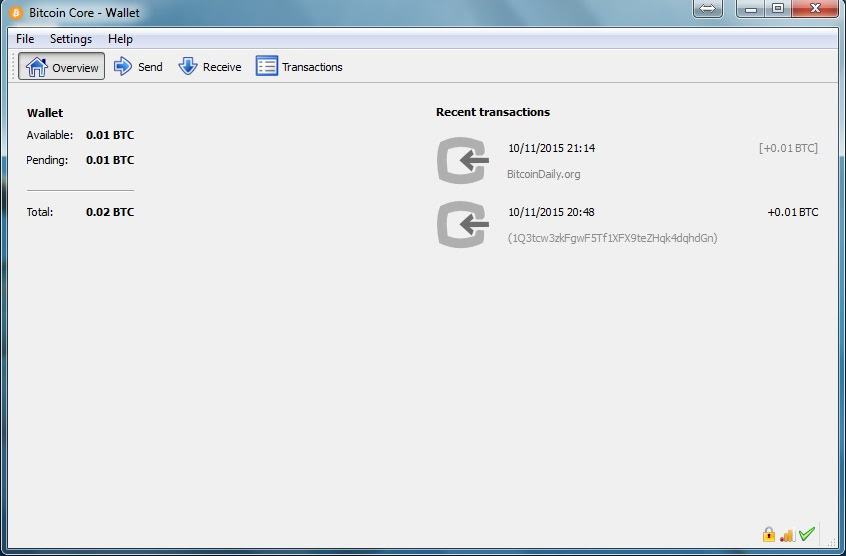This screenshot has height=556, width=846.
Task: Click the Pending balance value 0.01 BTC
Action: pyautogui.click(x=110, y=160)
